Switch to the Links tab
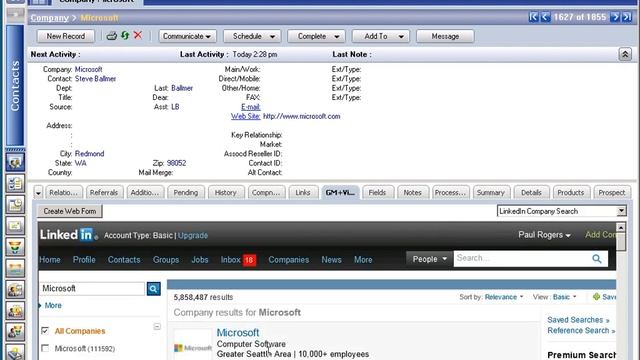The height and width of the screenshot is (360, 640). (x=303, y=193)
